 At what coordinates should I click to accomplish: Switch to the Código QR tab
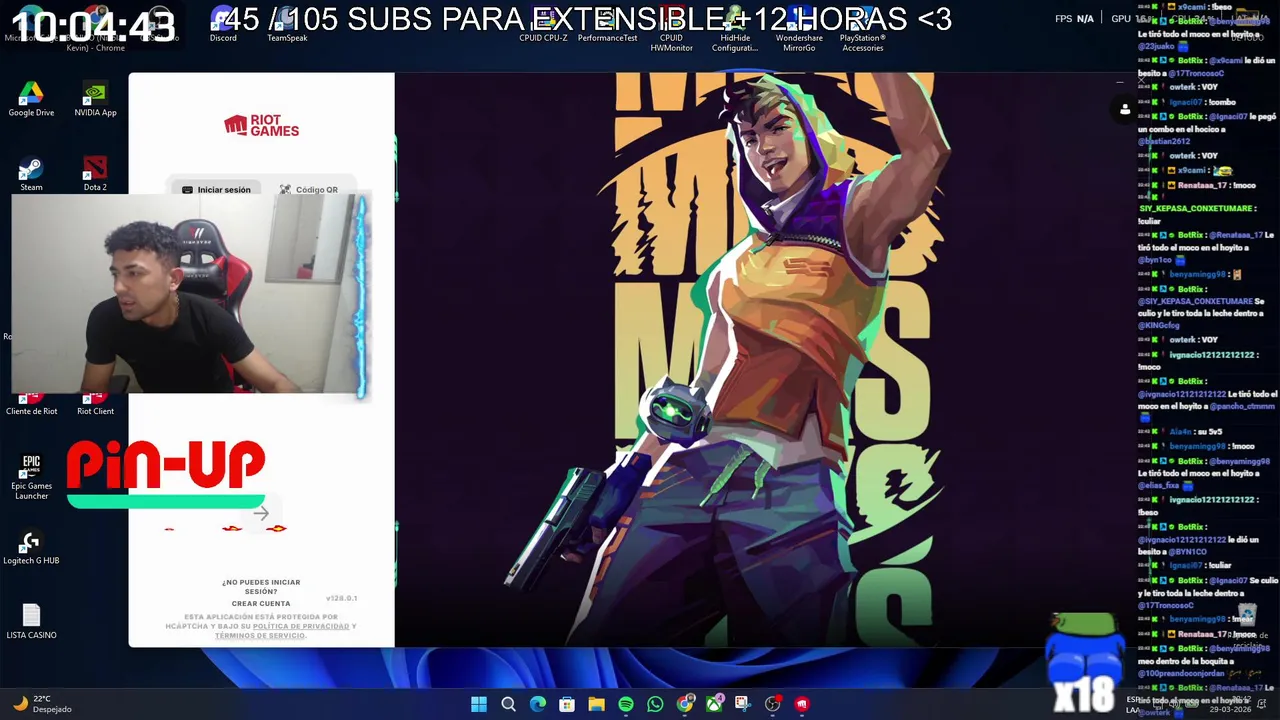pos(309,189)
